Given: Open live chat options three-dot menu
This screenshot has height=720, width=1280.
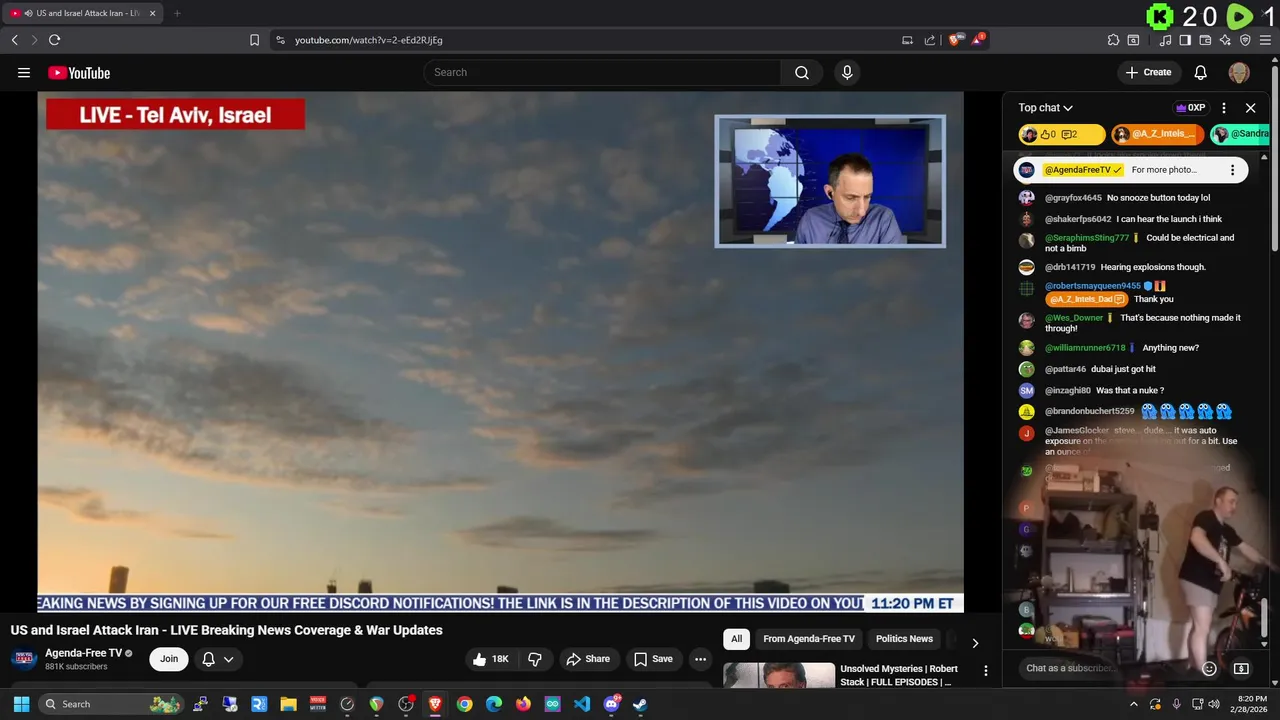Looking at the screenshot, I should [1224, 108].
